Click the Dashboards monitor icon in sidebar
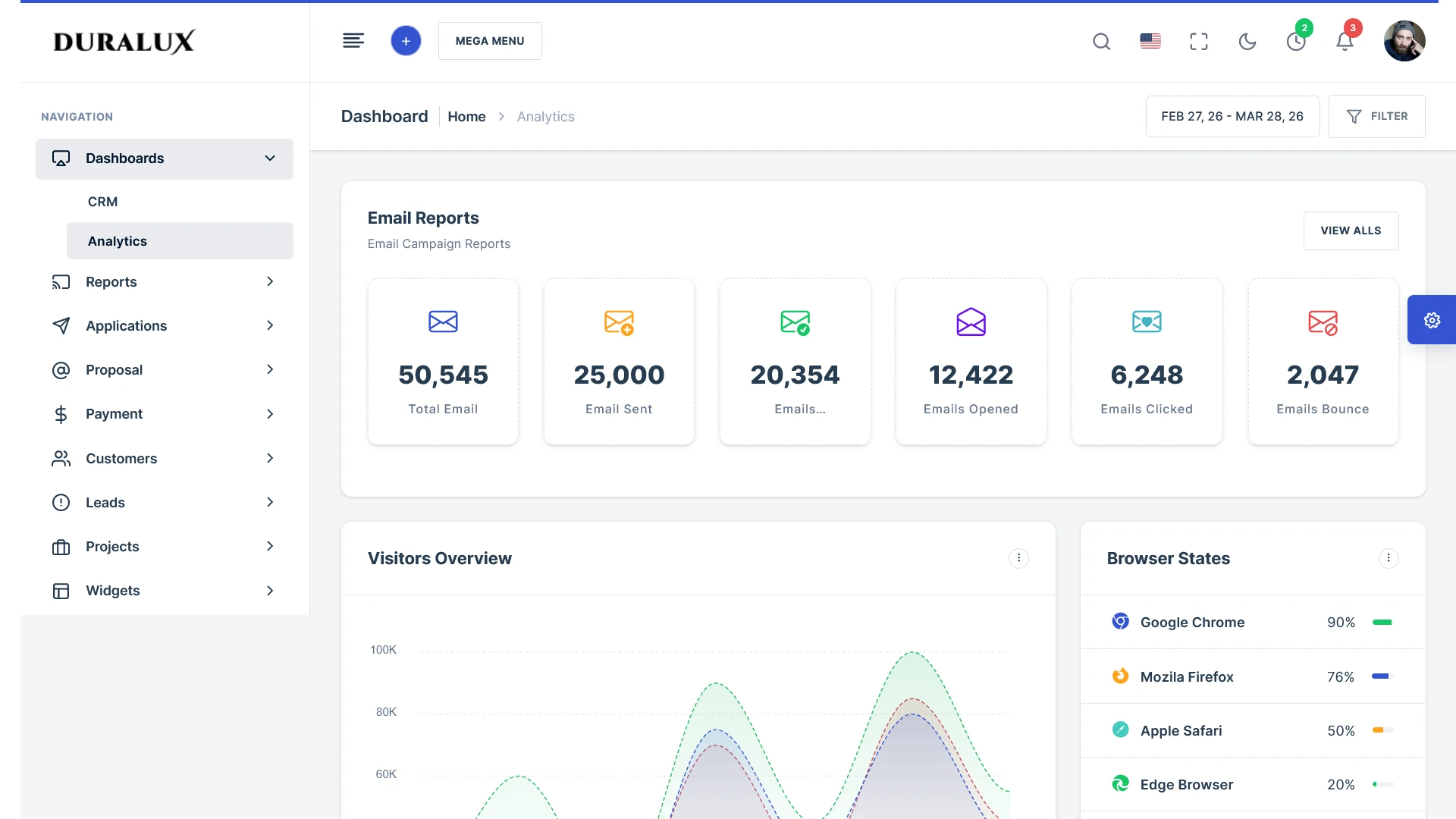The width and height of the screenshot is (1456, 819). (61, 158)
